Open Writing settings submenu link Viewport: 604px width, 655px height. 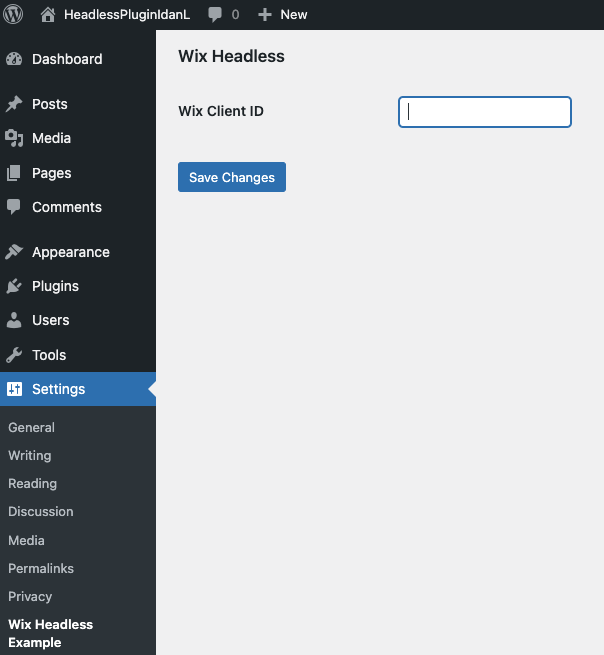coord(30,455)
